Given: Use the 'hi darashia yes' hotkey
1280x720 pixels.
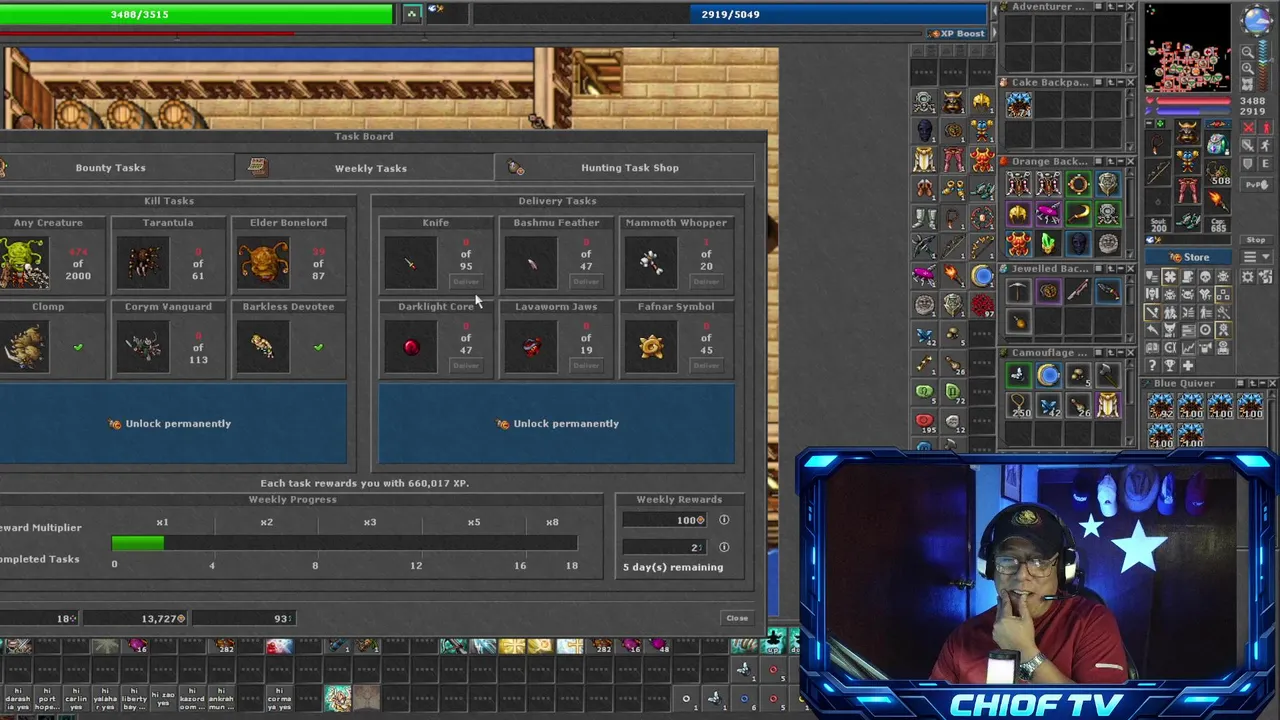Looking at the screenshot, I should pyautogui.click(x=18, y=698).
